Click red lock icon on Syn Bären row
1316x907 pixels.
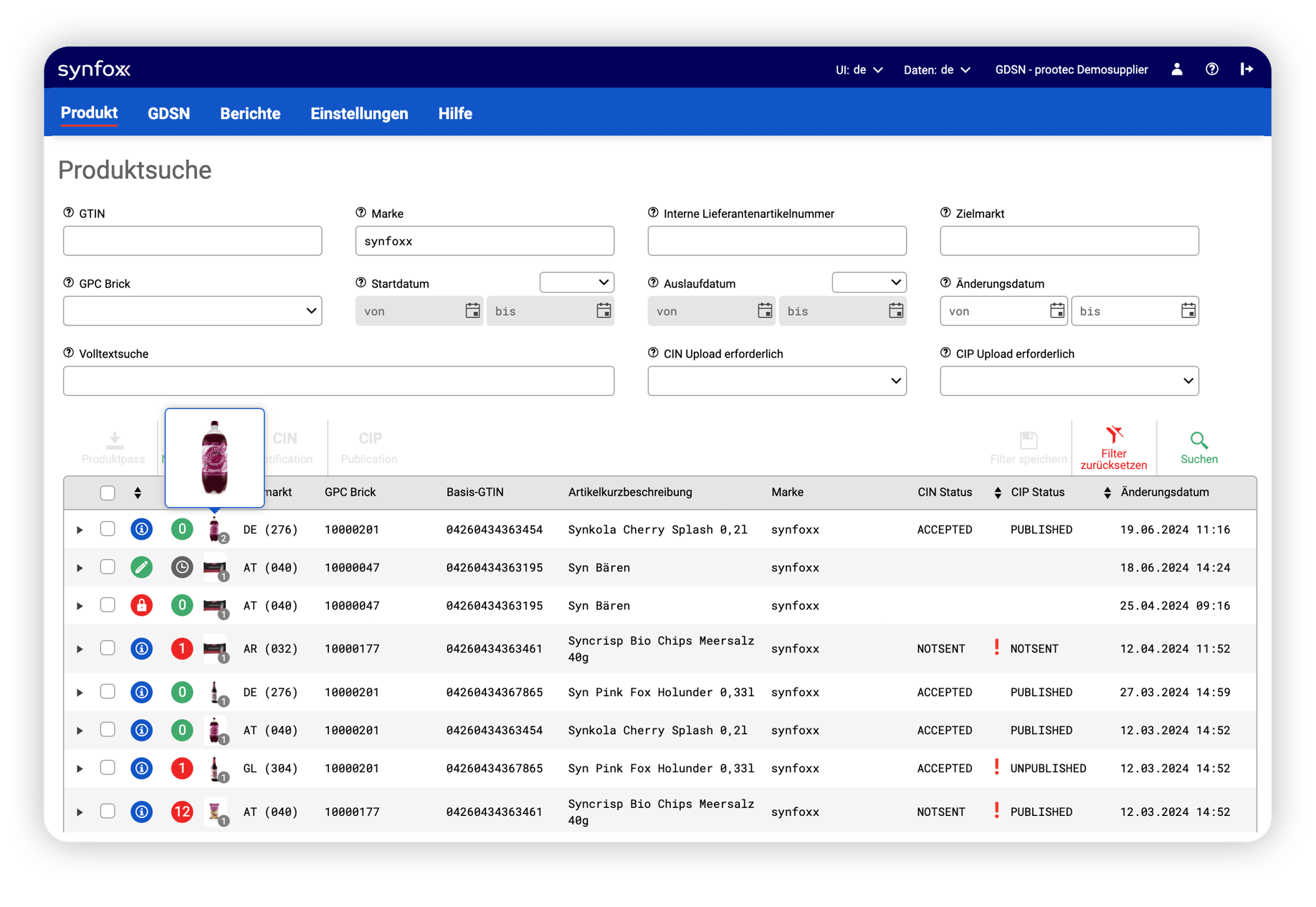pos(142,606)
